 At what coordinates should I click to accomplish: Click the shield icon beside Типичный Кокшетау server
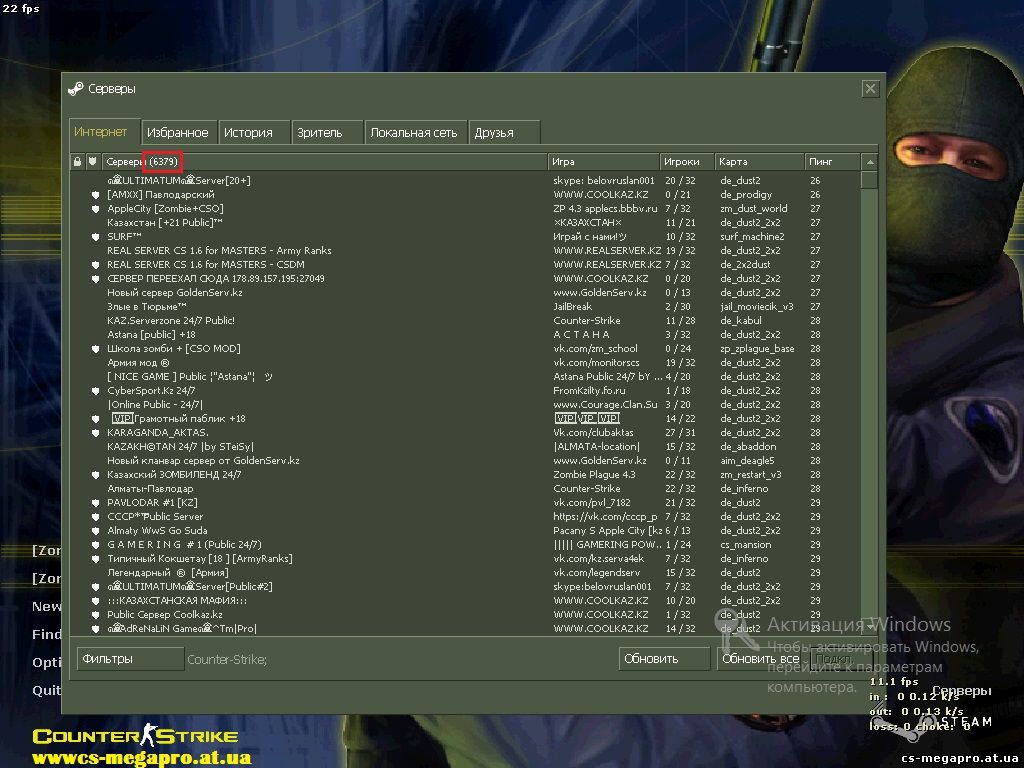click(95, 558)
